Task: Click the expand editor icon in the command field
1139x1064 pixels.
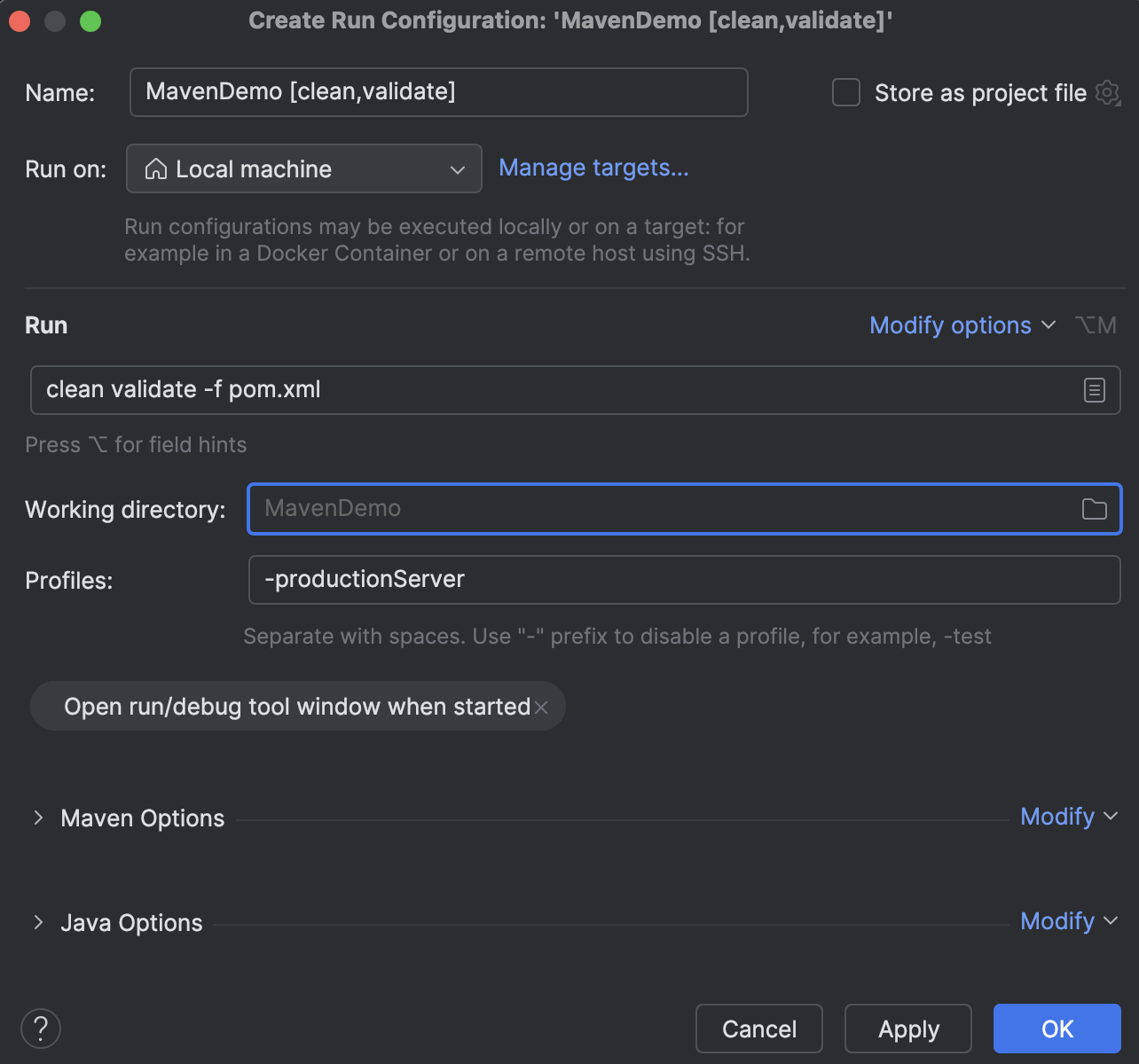Action: (x=1094, y=390)
